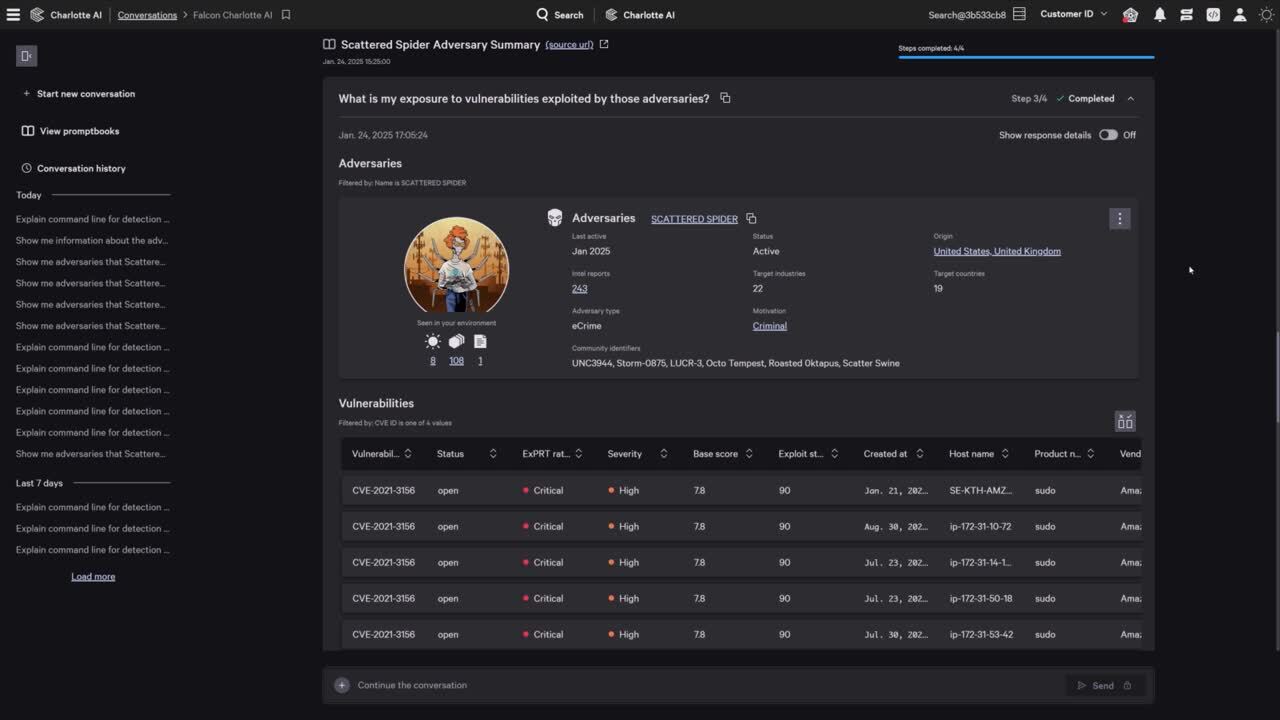Select host name ip-172-31-10-72 cell

[x=980, y=527]
